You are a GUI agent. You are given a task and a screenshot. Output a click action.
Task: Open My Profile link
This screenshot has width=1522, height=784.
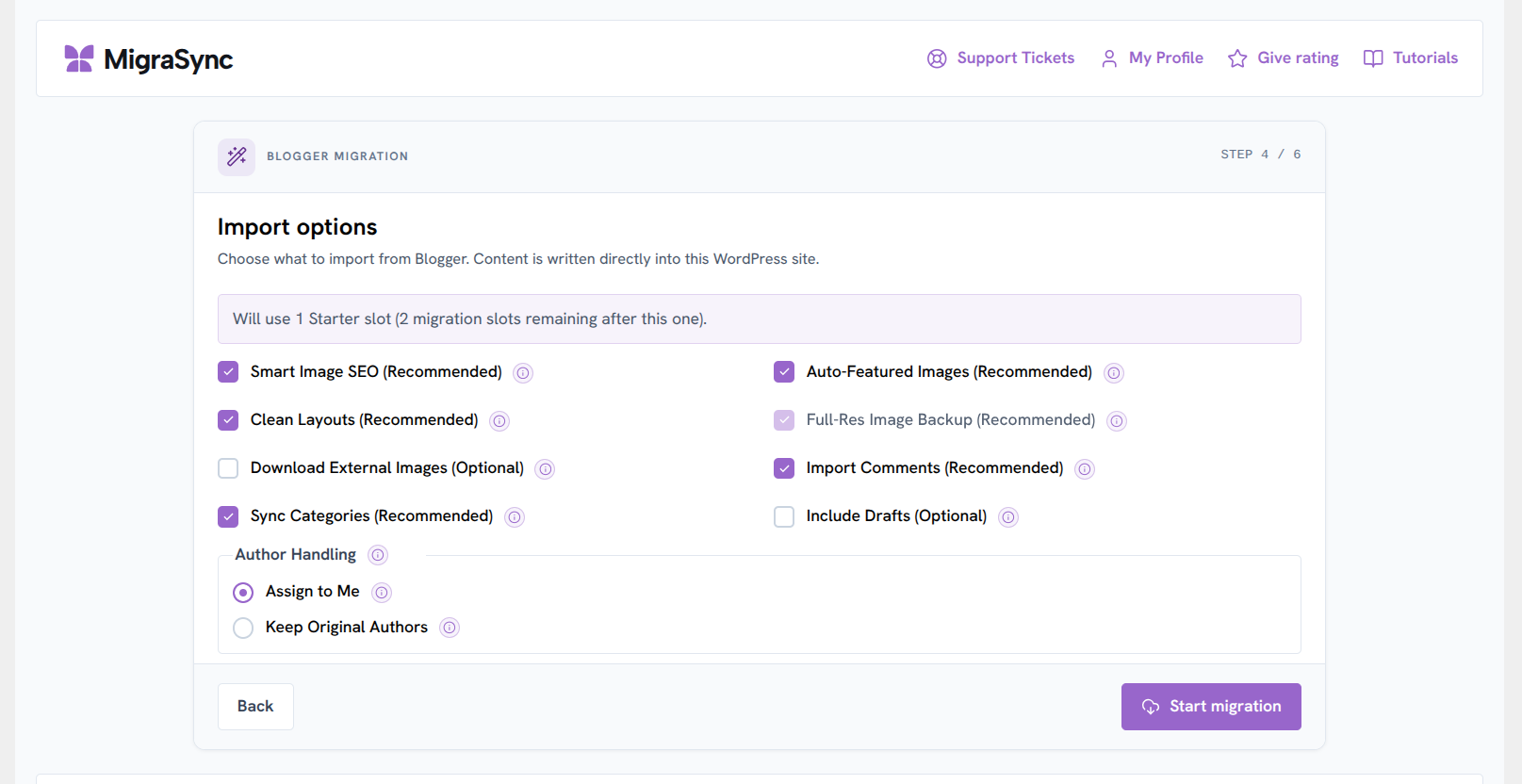1152,58
